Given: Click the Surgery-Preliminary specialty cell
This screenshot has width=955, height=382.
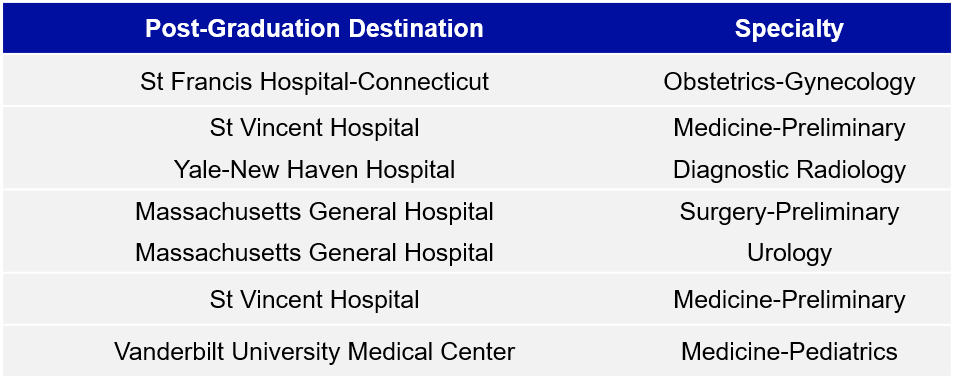Looking at the screenshot, I should pos(789,212).
